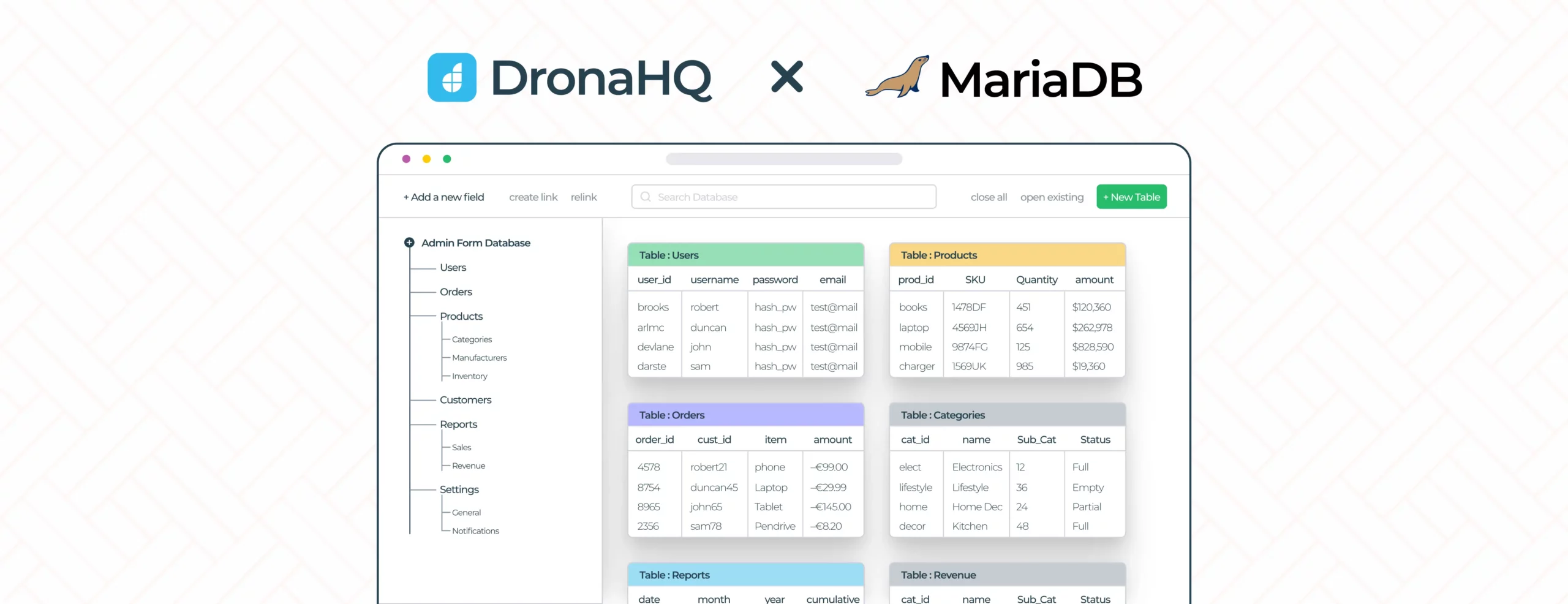Image resolution: width=1568 pixels, height=604 pixels.
Task: Click the cust_id column header
Action: pos(714,439)
